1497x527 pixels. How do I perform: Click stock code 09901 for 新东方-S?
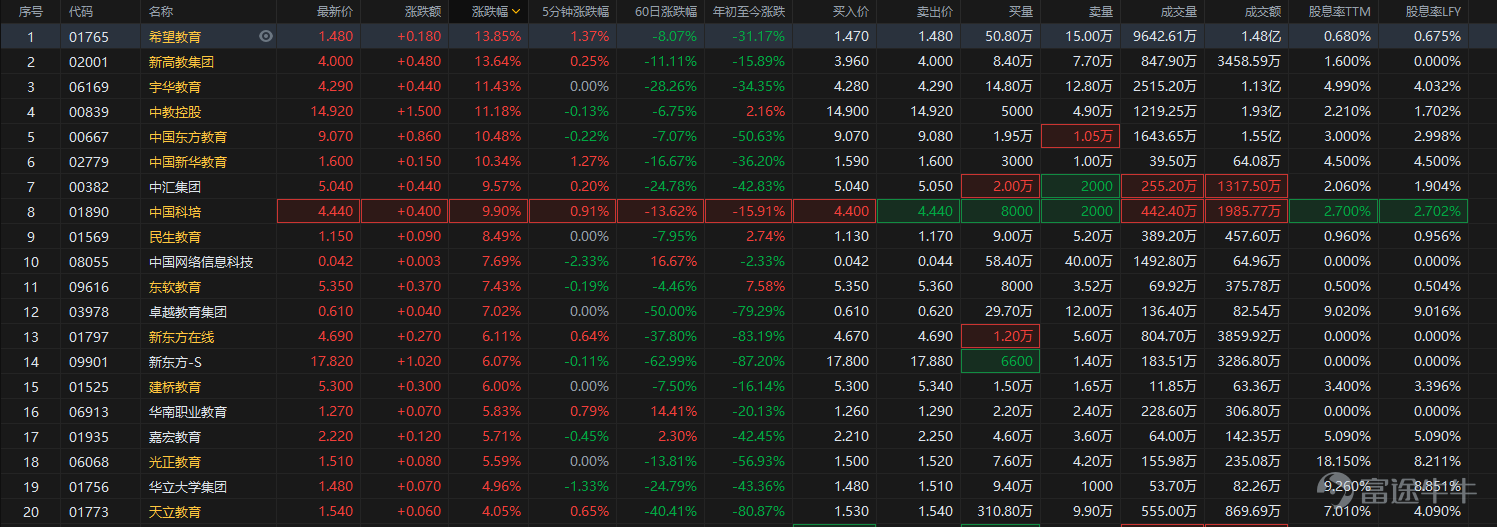tap(82, 362)
